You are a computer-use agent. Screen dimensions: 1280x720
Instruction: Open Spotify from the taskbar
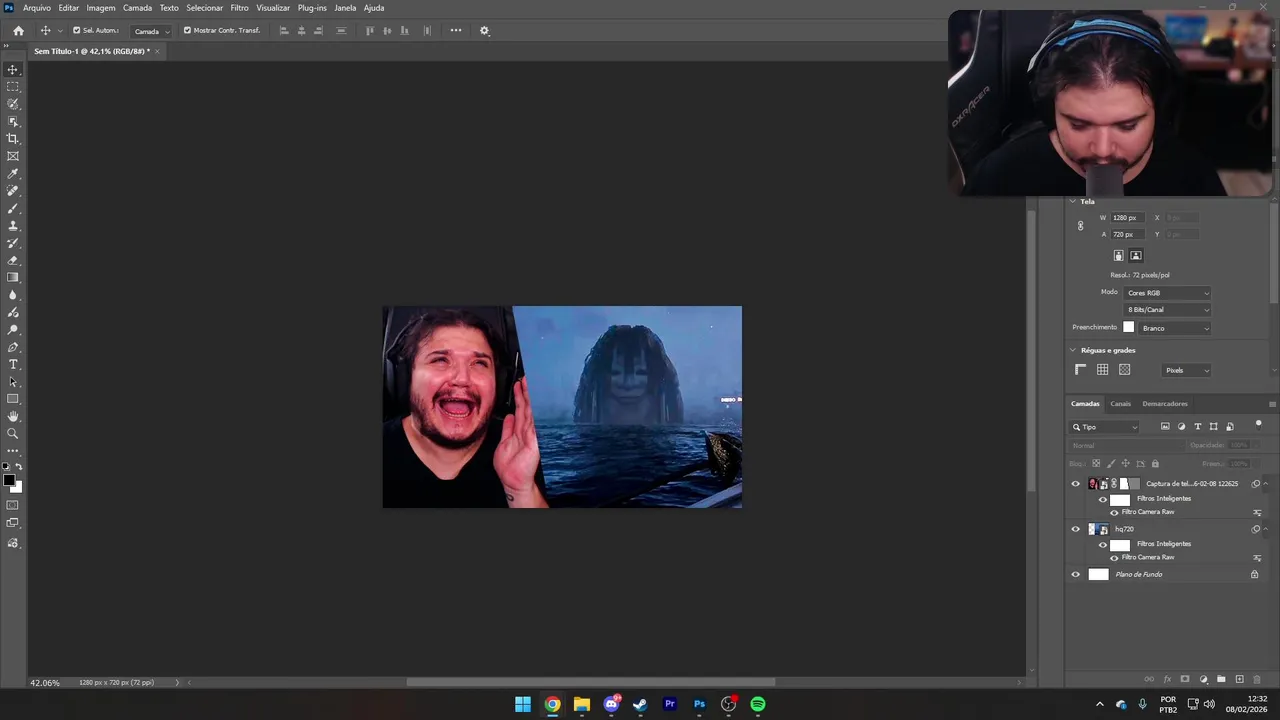[758, 704]
